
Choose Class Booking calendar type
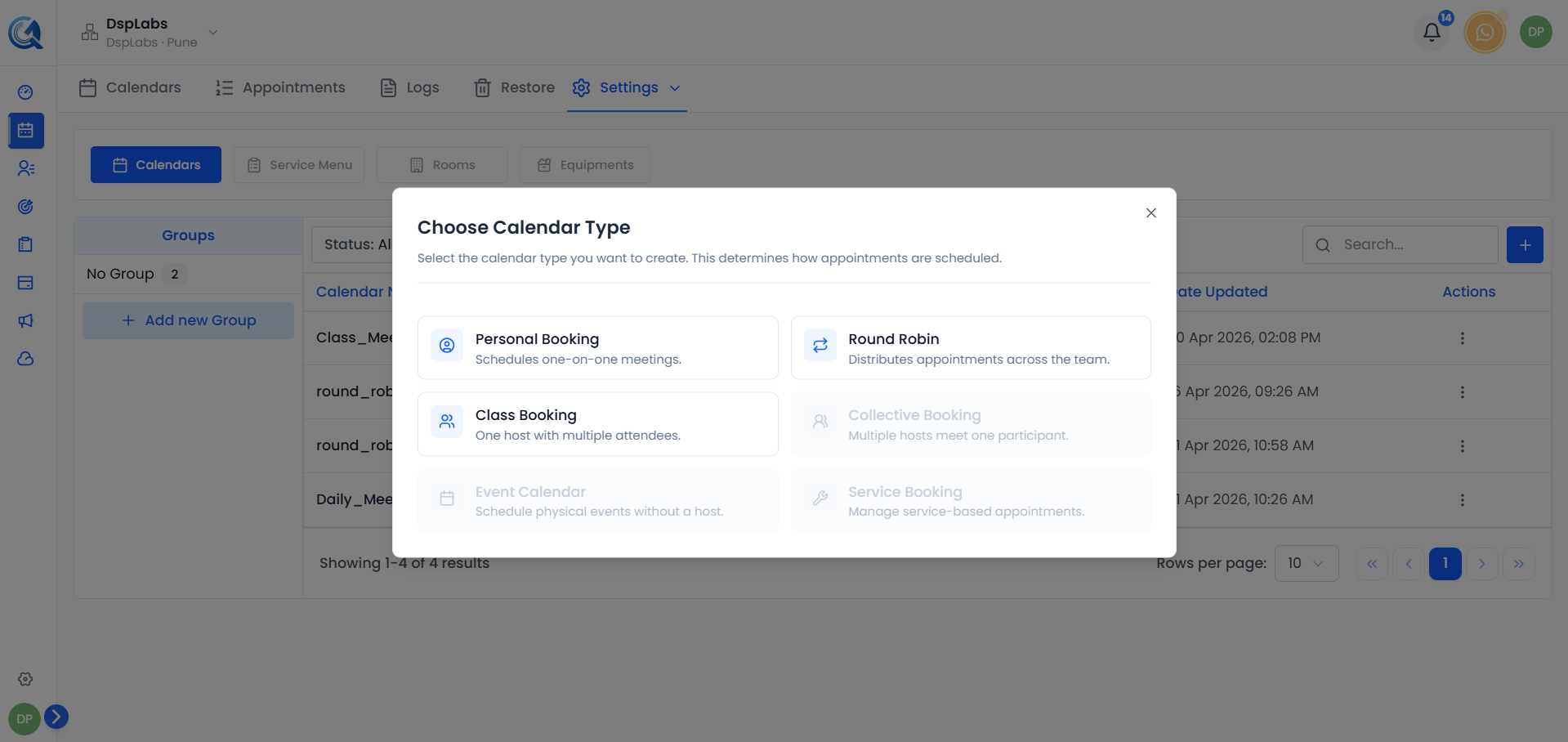pyautogui.click(x=598, y=425)
